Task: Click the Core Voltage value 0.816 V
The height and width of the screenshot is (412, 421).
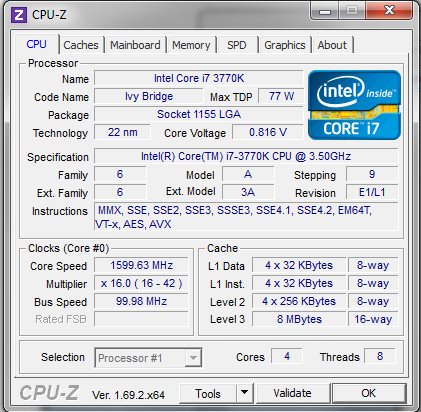Action: 268,132
